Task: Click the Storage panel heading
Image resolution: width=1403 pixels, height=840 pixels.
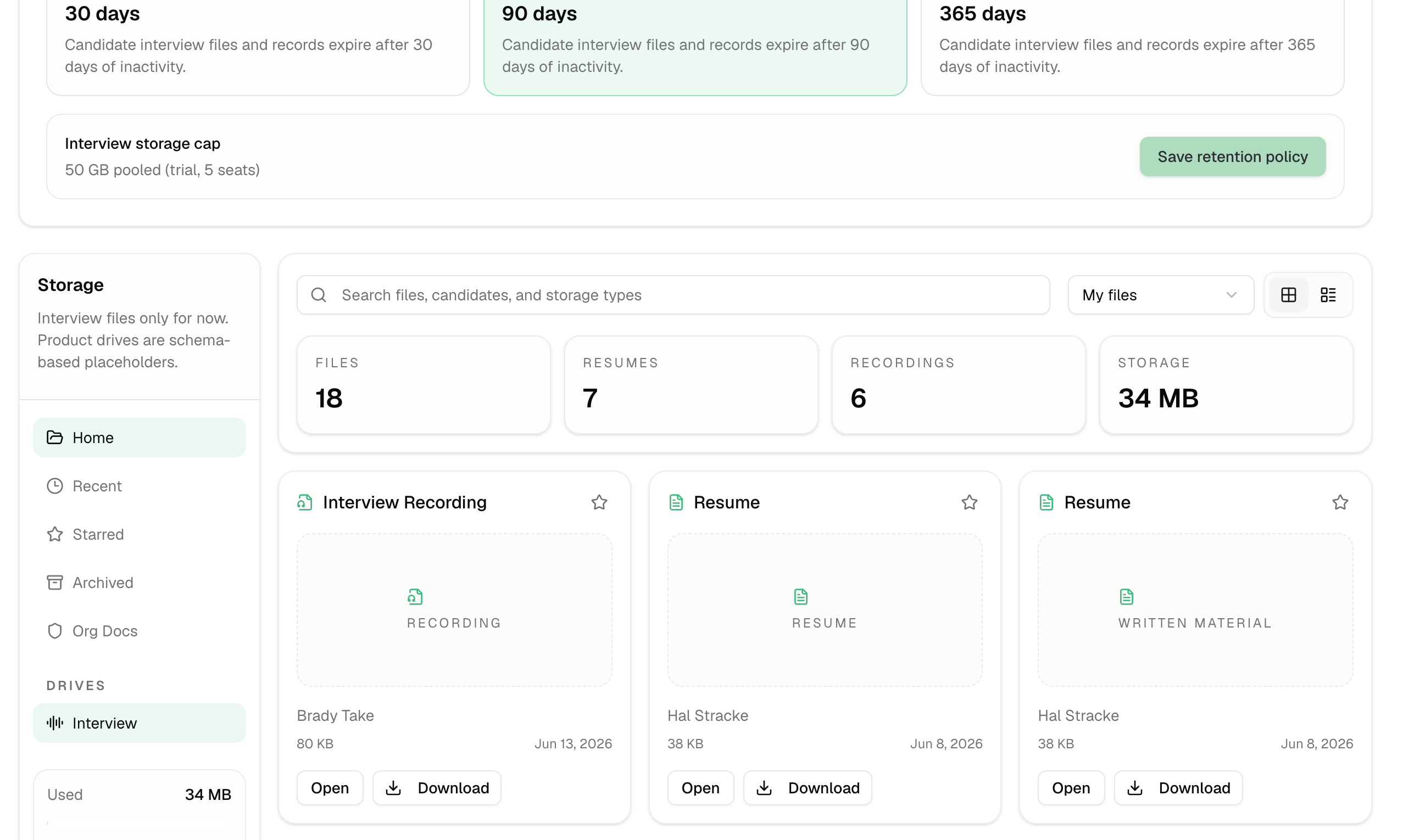Action: [70, 285]
